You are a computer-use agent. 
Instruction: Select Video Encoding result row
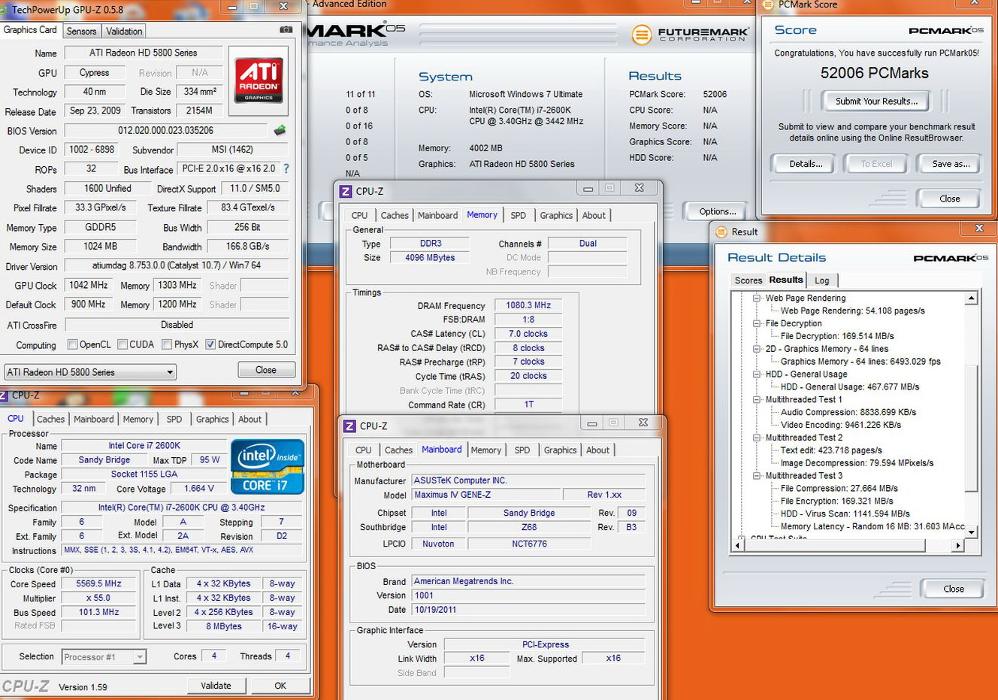pyautogui.click(x=840, y=425)
